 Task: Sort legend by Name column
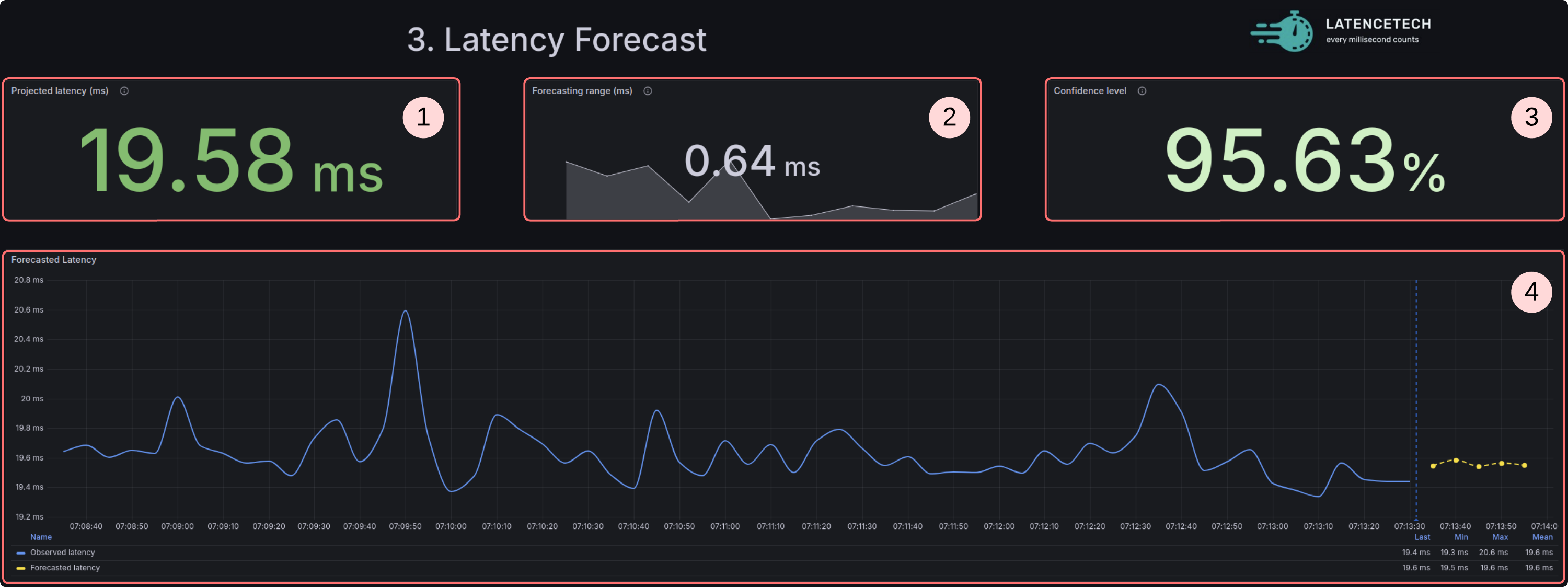pos(41,537)
